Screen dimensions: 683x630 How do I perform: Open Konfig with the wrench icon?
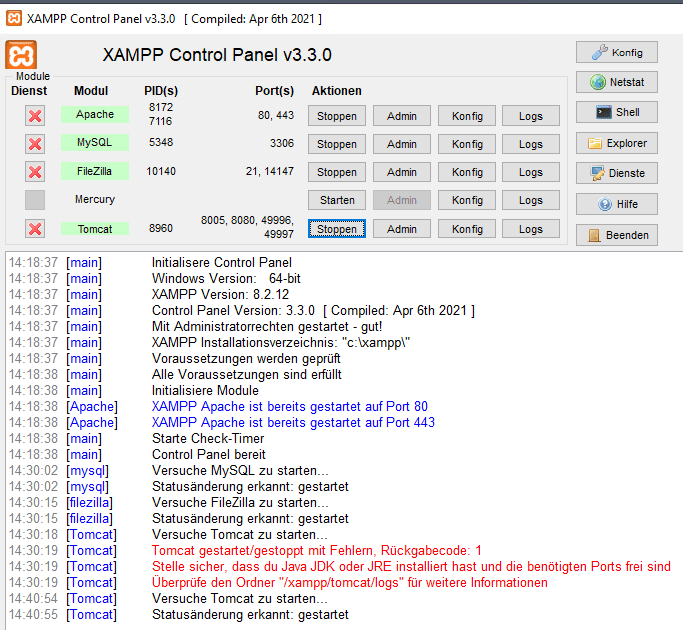[x=617, y=52]
